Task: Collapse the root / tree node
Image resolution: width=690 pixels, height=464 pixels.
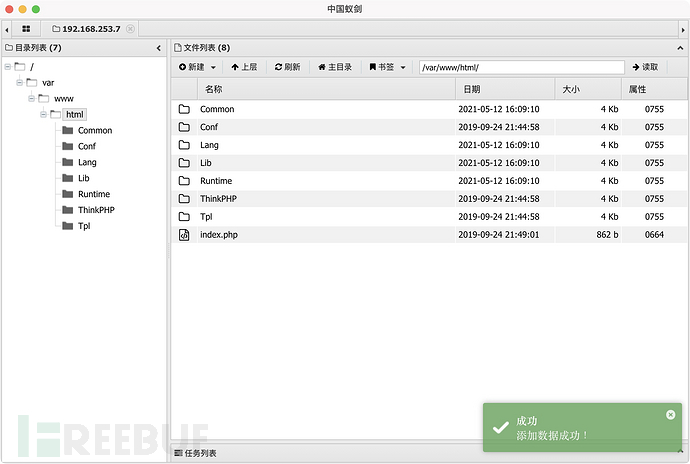Action: pos(7,67)
